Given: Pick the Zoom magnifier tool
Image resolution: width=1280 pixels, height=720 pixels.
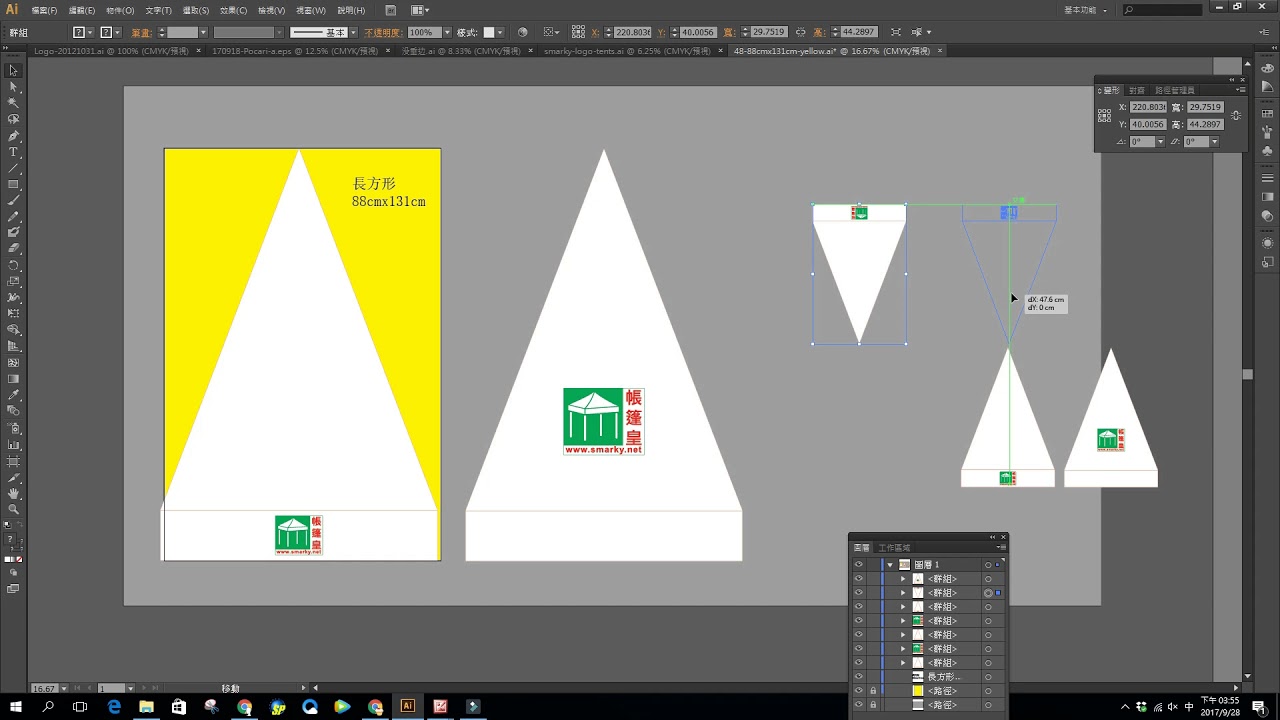Looking at the screenshot, I should click(13, 509).
